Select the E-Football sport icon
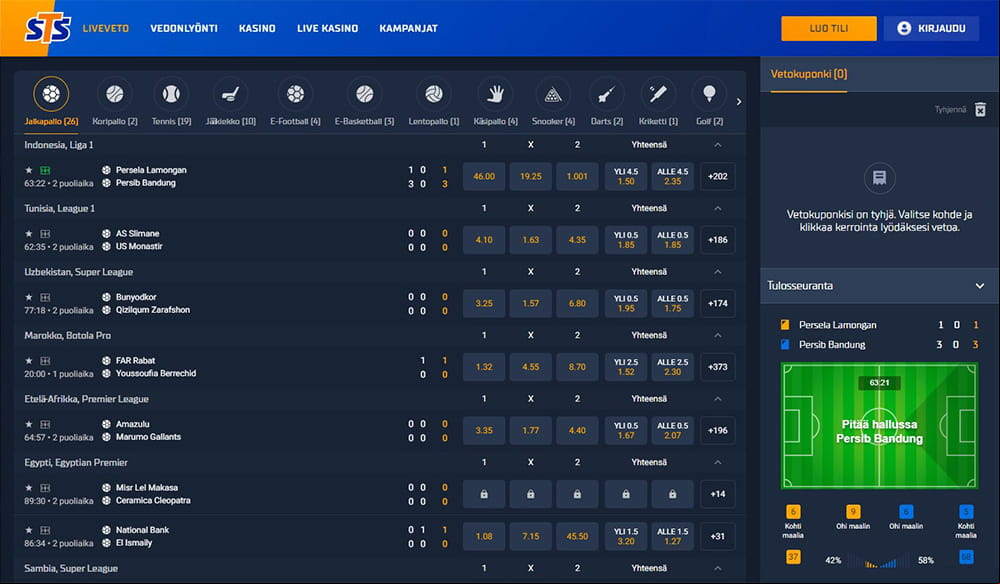 295,94
